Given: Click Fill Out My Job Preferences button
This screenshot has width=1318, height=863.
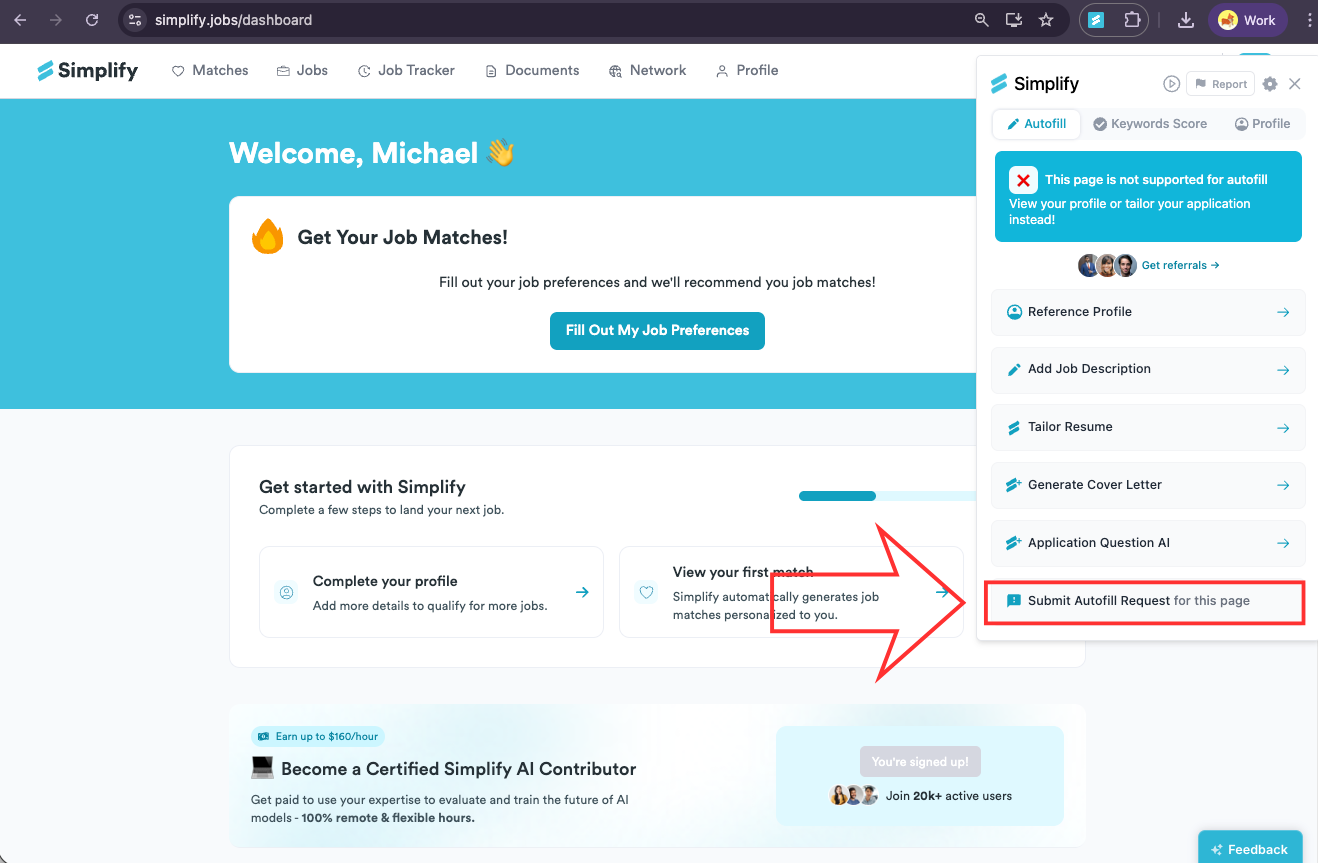Looking at the screenshot, I should click(657, 331).
